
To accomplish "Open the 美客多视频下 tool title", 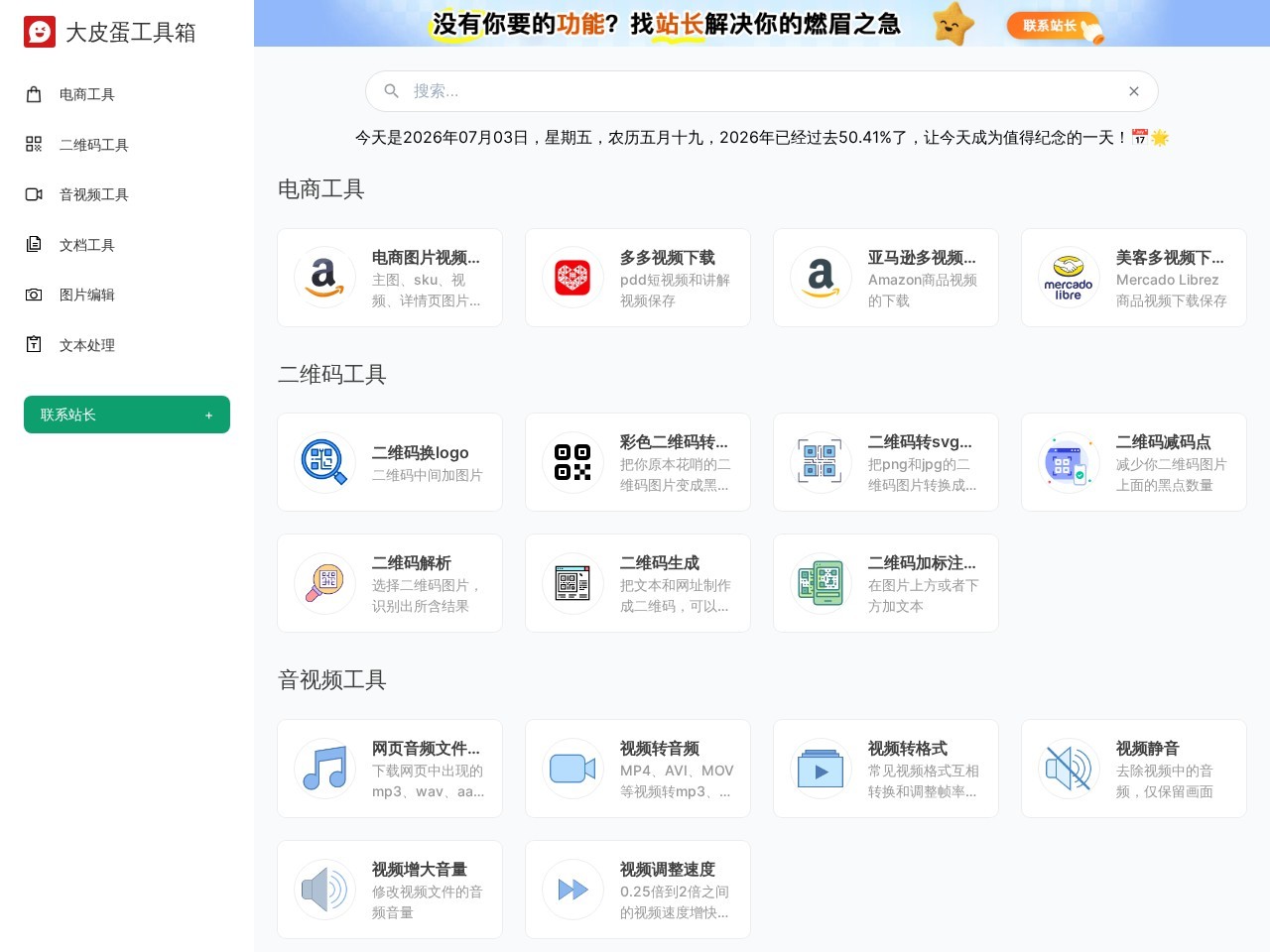I will 1170,258.
